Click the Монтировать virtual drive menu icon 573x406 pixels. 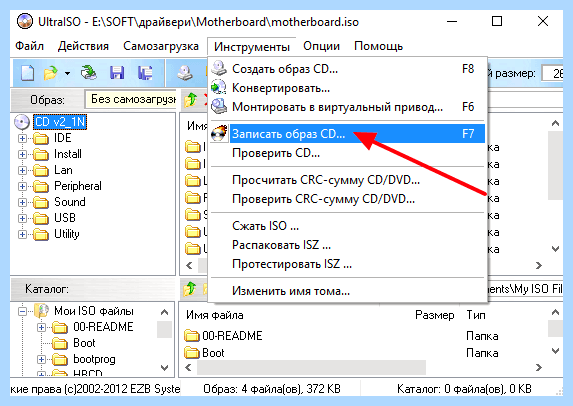coord(219,106)
